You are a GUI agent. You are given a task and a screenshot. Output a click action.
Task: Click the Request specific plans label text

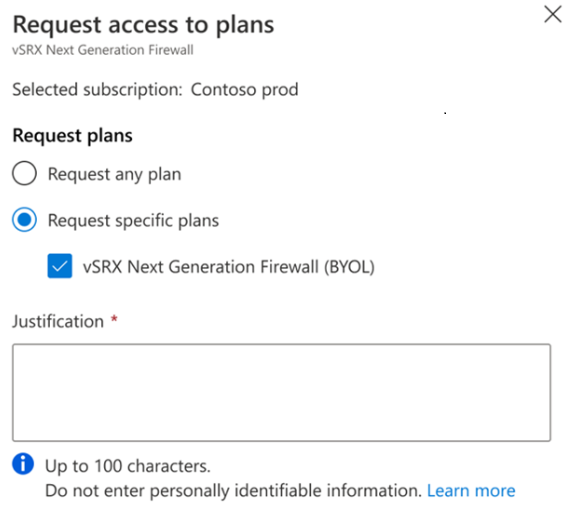(x=133, y=221)
